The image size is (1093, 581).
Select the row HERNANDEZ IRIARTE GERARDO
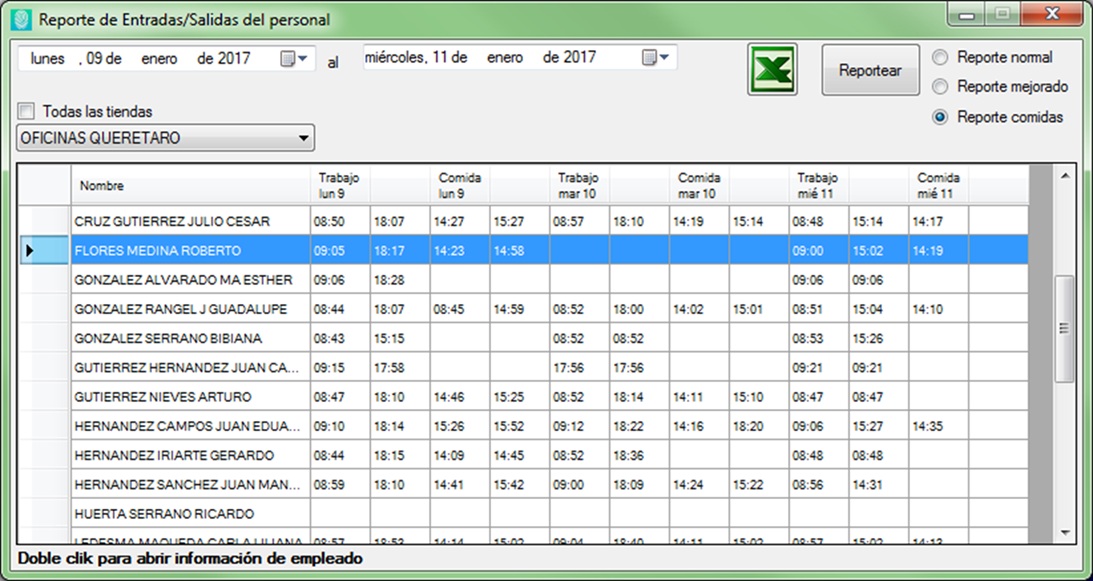click(x=190, y=456)
